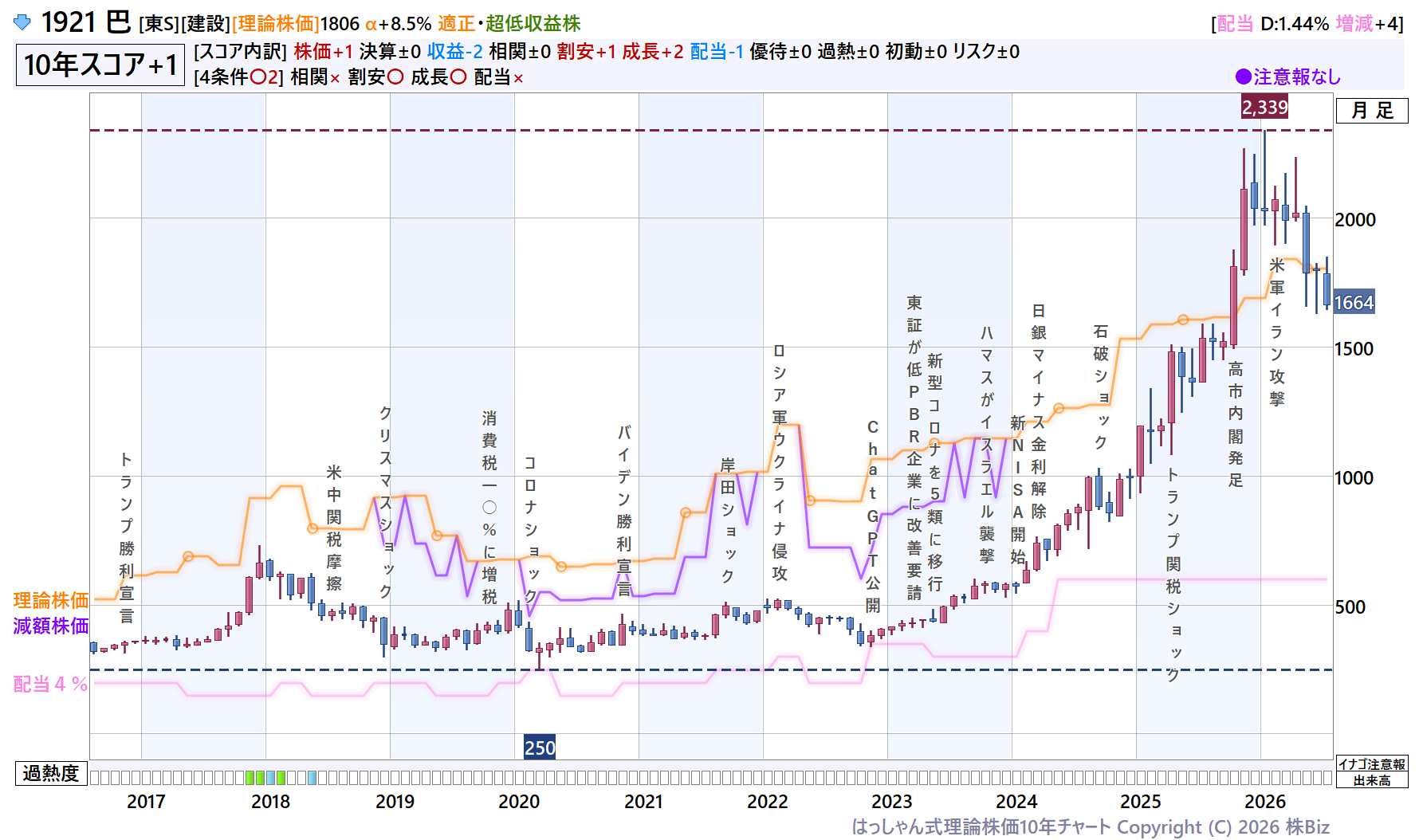The image size is (1419, 840).
Task: Click the 配当× condition
Action: coord(499,77)
